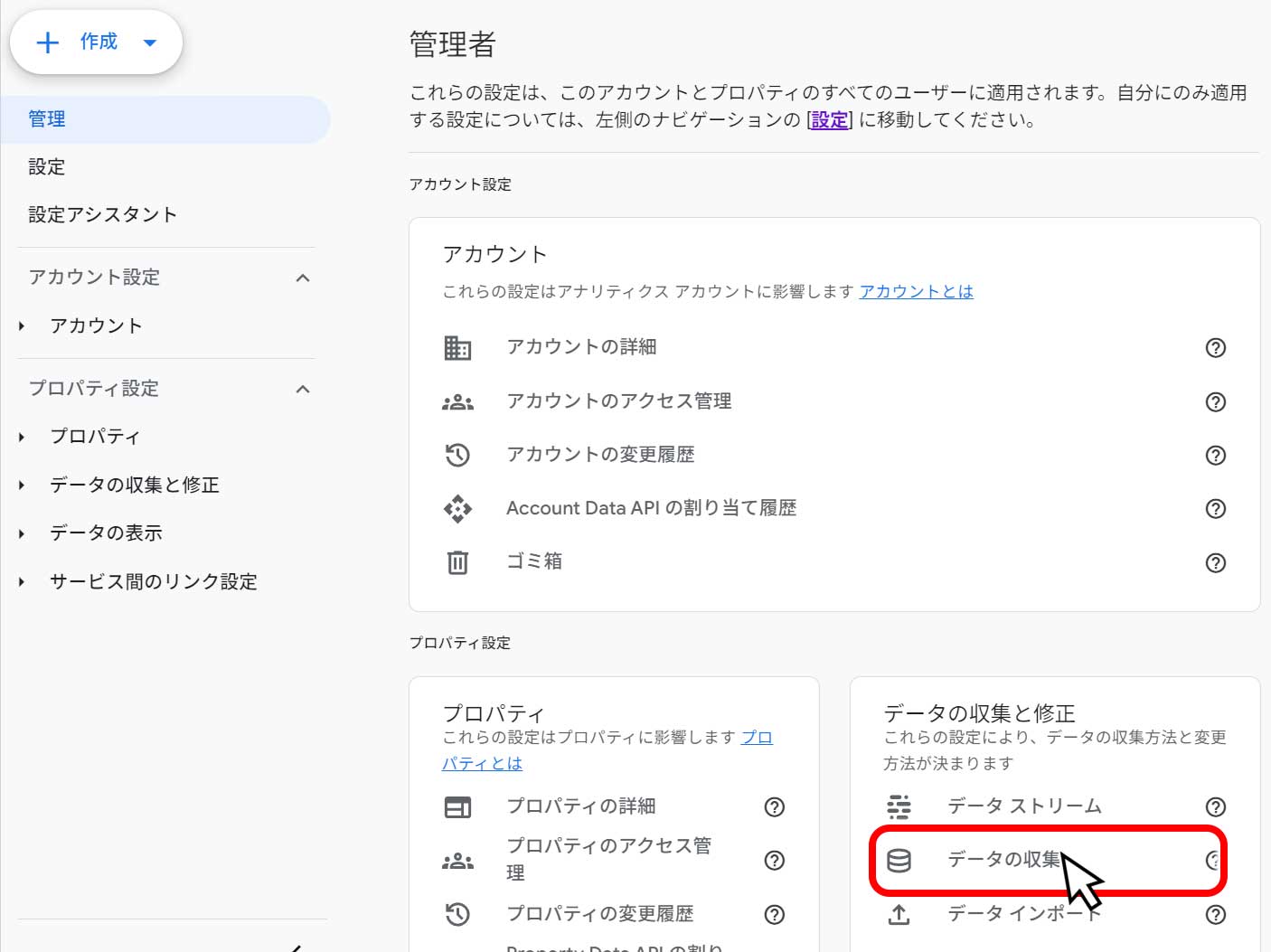Expand データの収集と修正 in sidebar tree
This screenshot has height=952, width=1271.
pyautogui.click(x=22, y=485)
